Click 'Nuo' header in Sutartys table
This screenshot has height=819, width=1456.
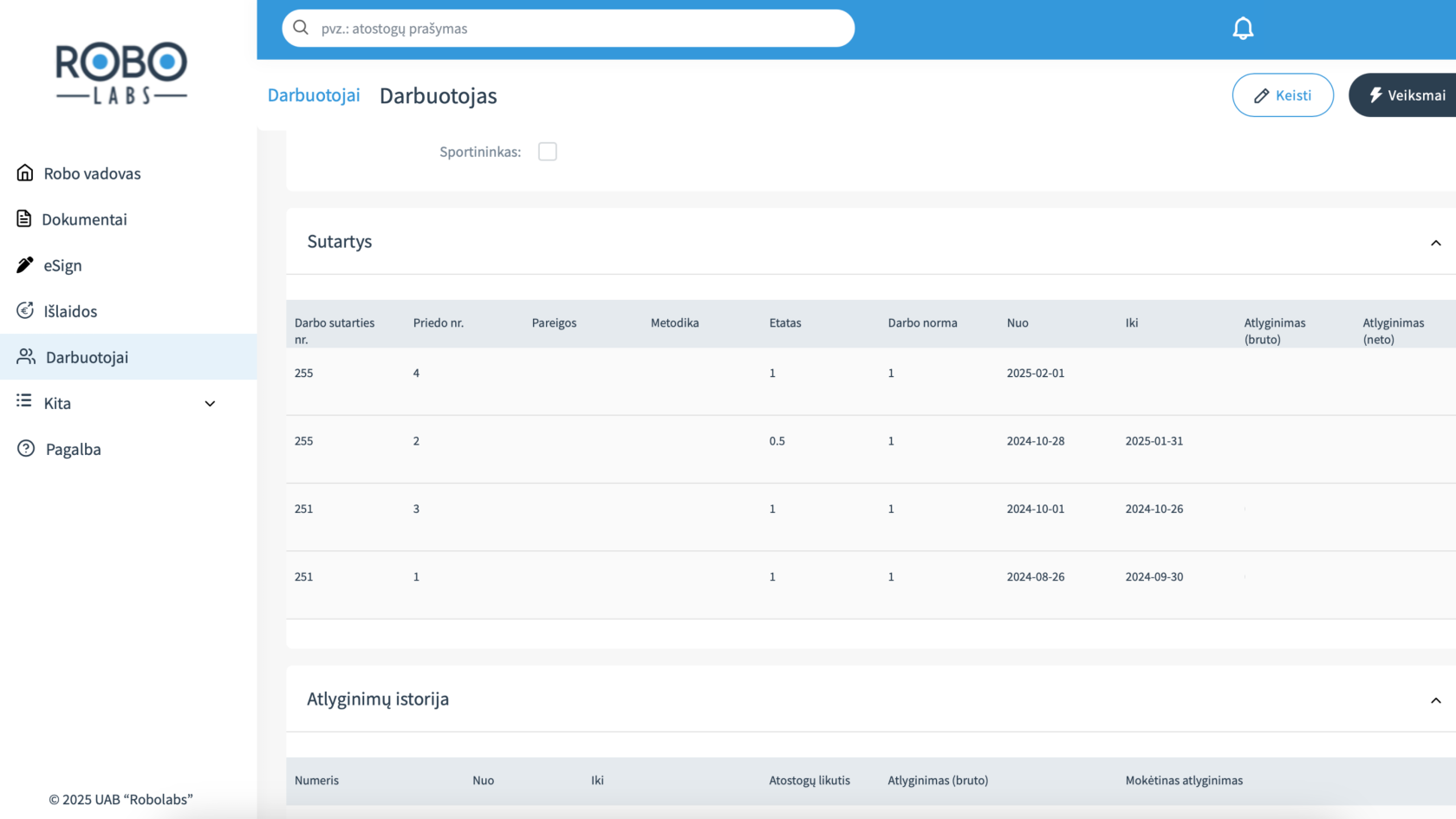pos(1017,323)
